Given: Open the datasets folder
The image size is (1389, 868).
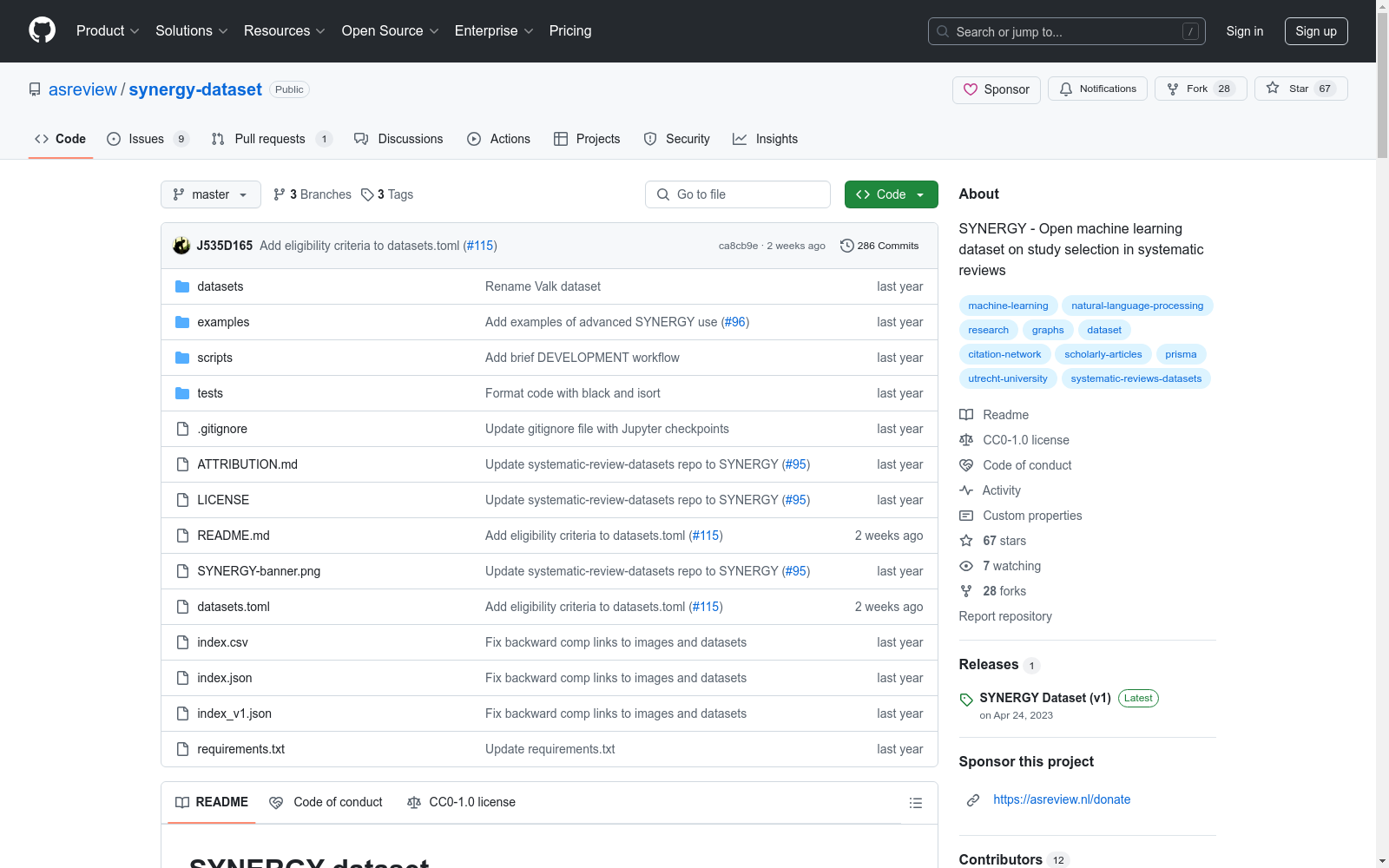Looking at the screenshot, I should pos(221,286).
